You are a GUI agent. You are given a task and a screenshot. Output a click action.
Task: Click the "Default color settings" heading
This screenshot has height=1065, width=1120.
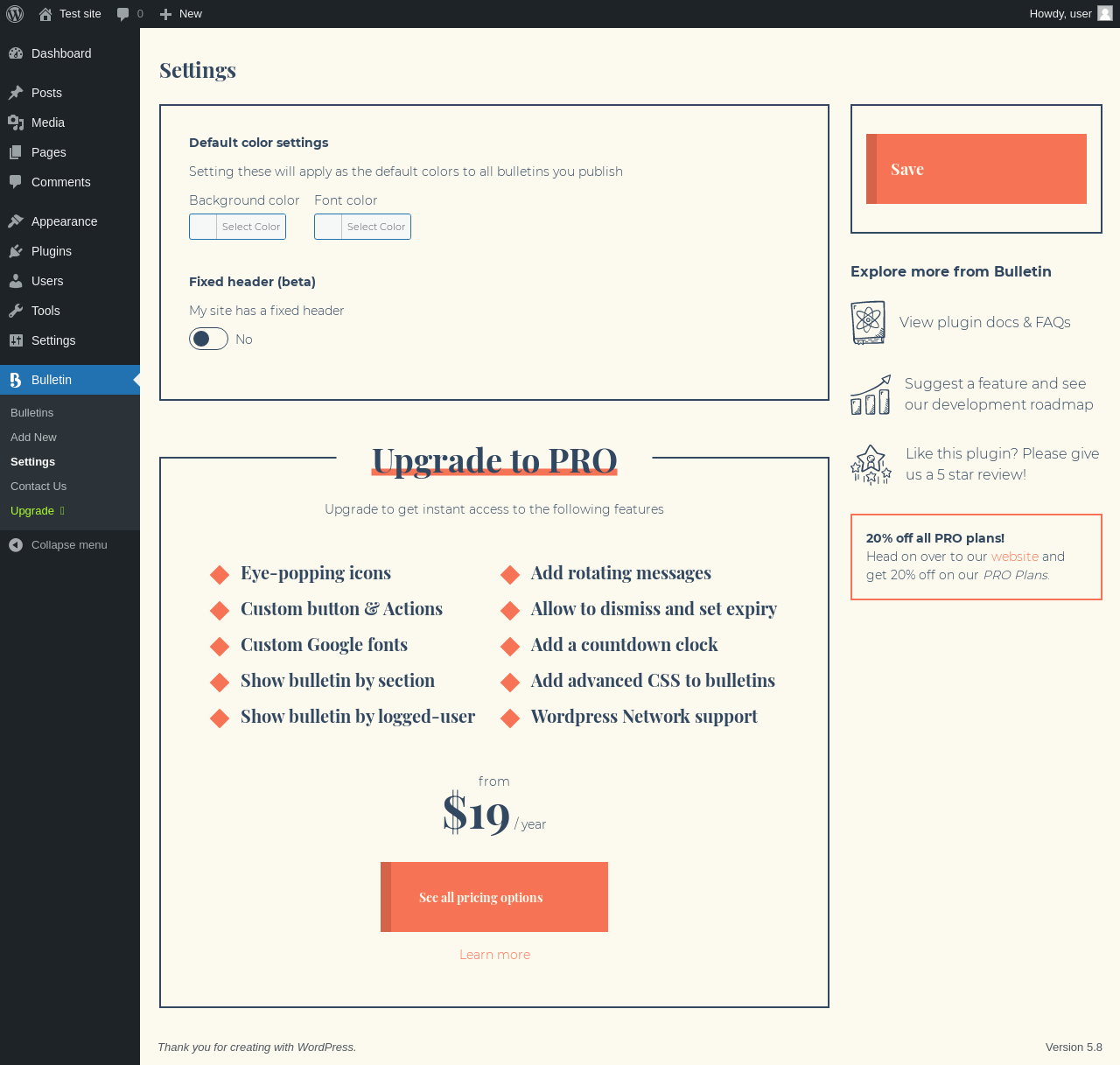pos(259,143)
